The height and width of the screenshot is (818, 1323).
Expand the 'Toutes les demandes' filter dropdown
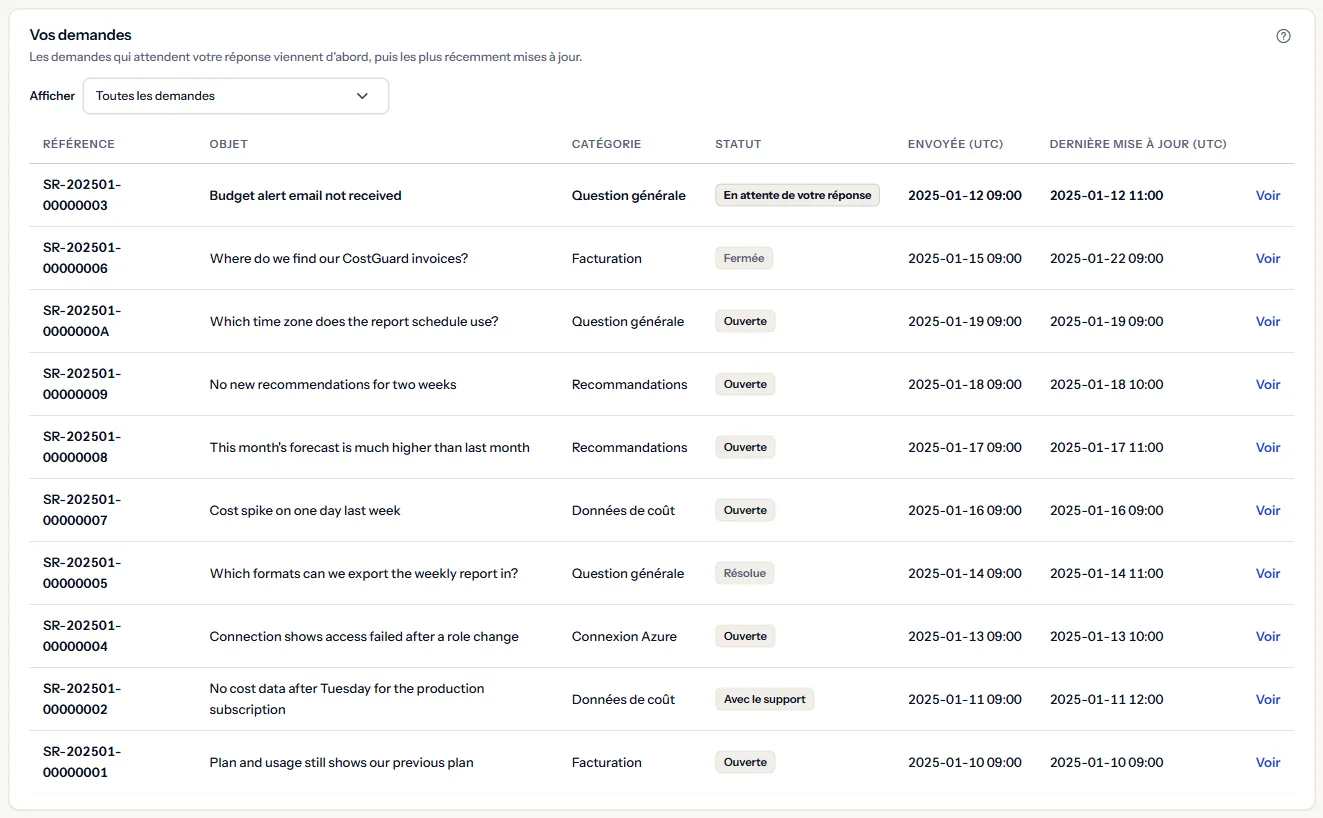coord(235,96)
